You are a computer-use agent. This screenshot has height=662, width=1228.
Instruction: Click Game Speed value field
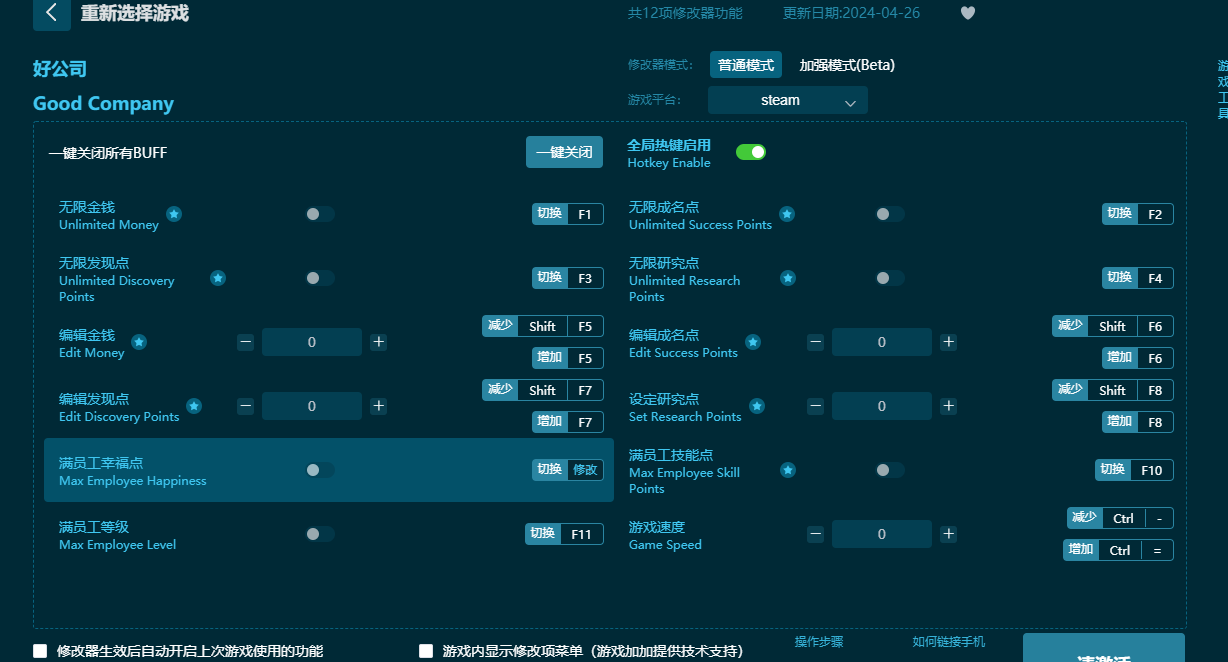(x=882, y=534)
